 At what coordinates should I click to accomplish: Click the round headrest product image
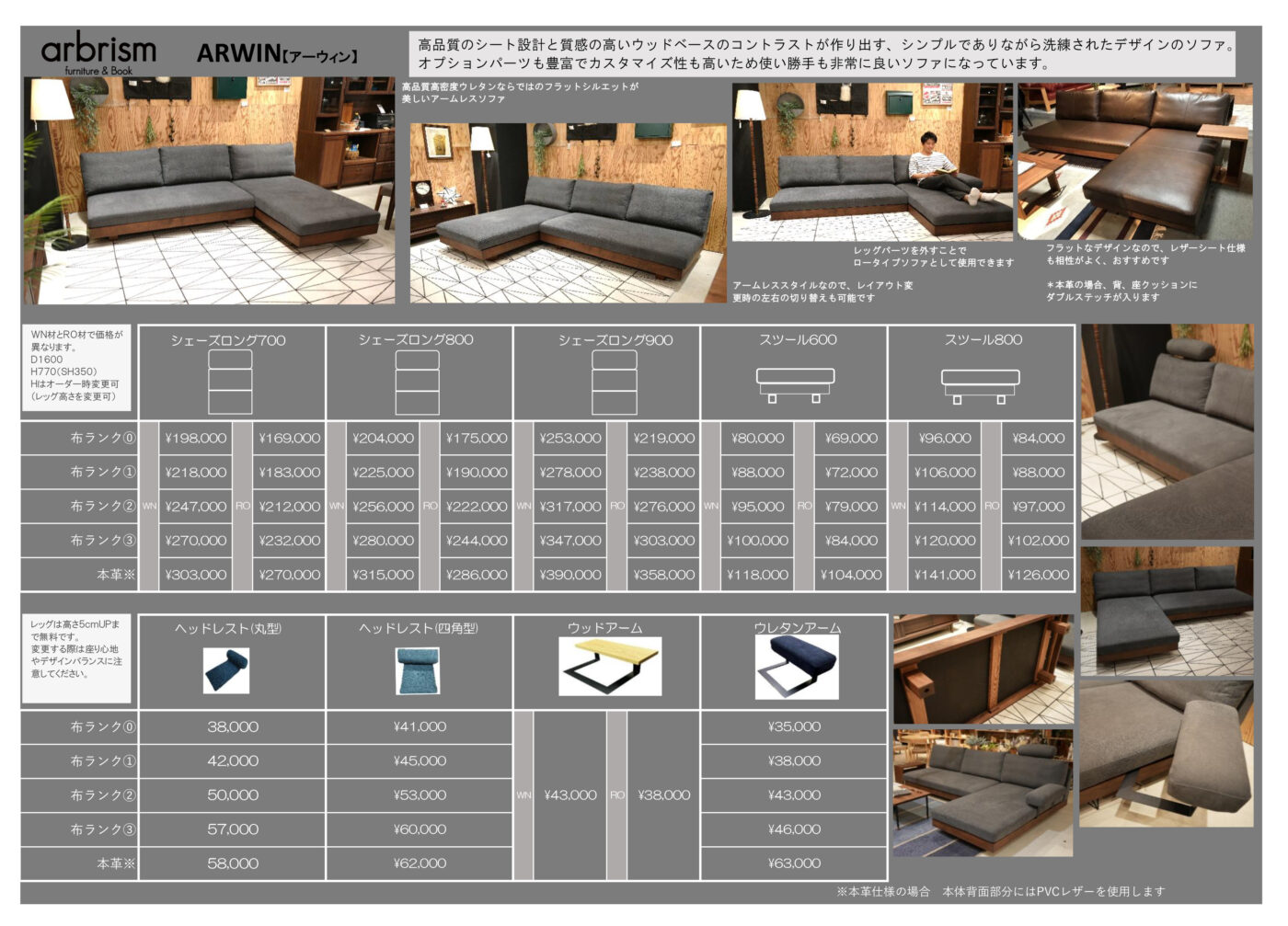coord(226,671)
